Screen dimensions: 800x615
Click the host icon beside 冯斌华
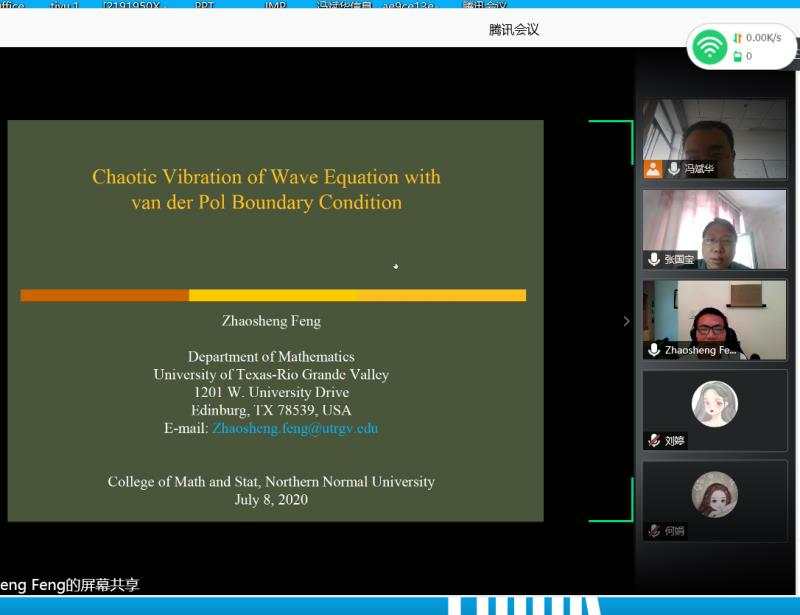pyautogui.click(x=653, y=169)
